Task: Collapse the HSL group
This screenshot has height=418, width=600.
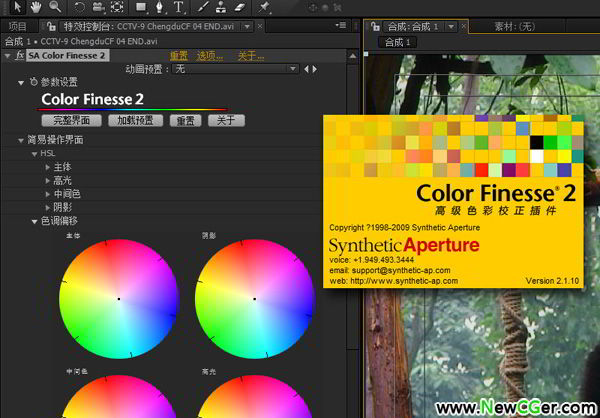Action: click(34, 154)
